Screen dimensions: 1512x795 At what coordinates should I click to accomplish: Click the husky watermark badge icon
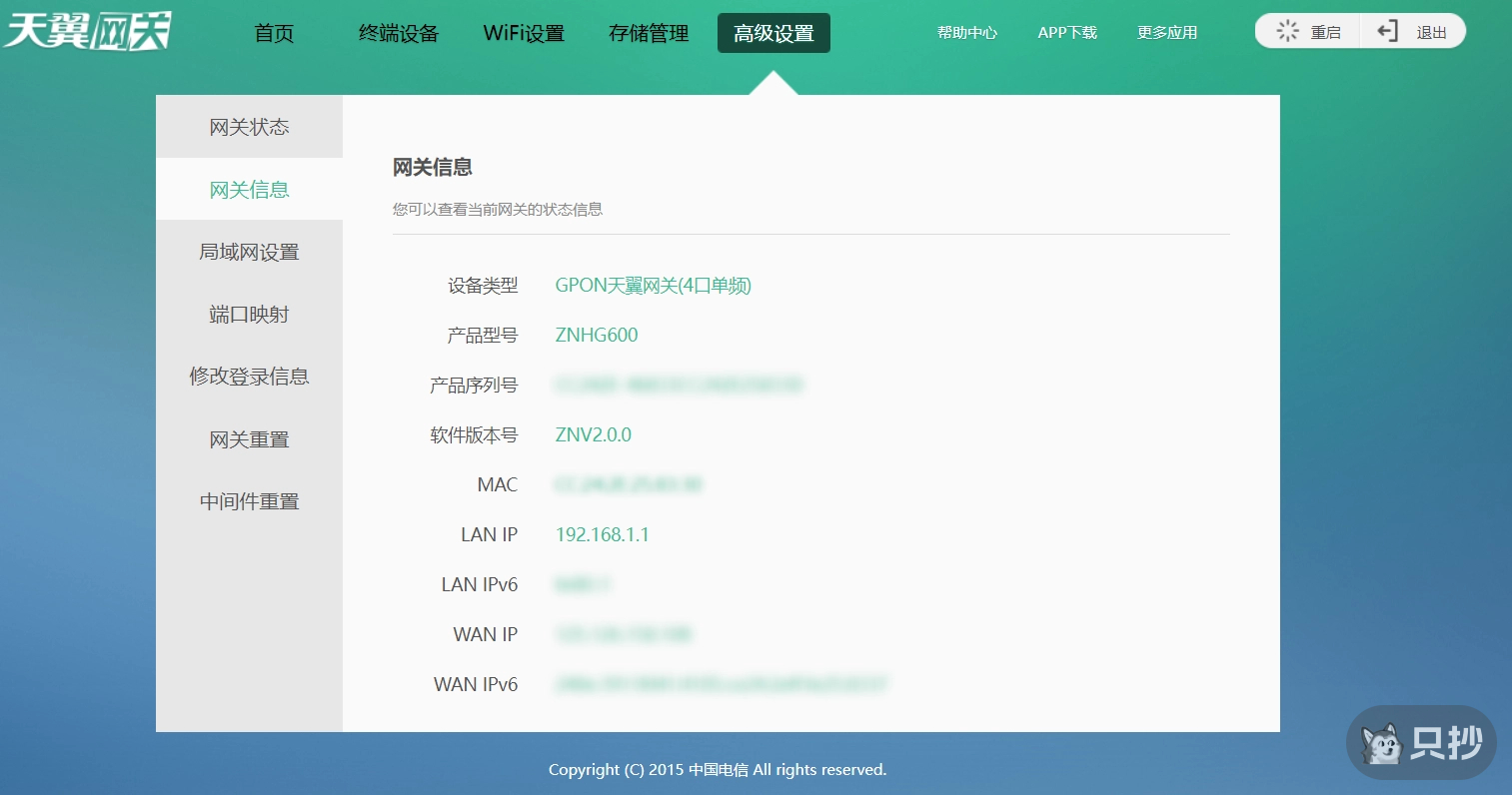[x=1383, y=743]
